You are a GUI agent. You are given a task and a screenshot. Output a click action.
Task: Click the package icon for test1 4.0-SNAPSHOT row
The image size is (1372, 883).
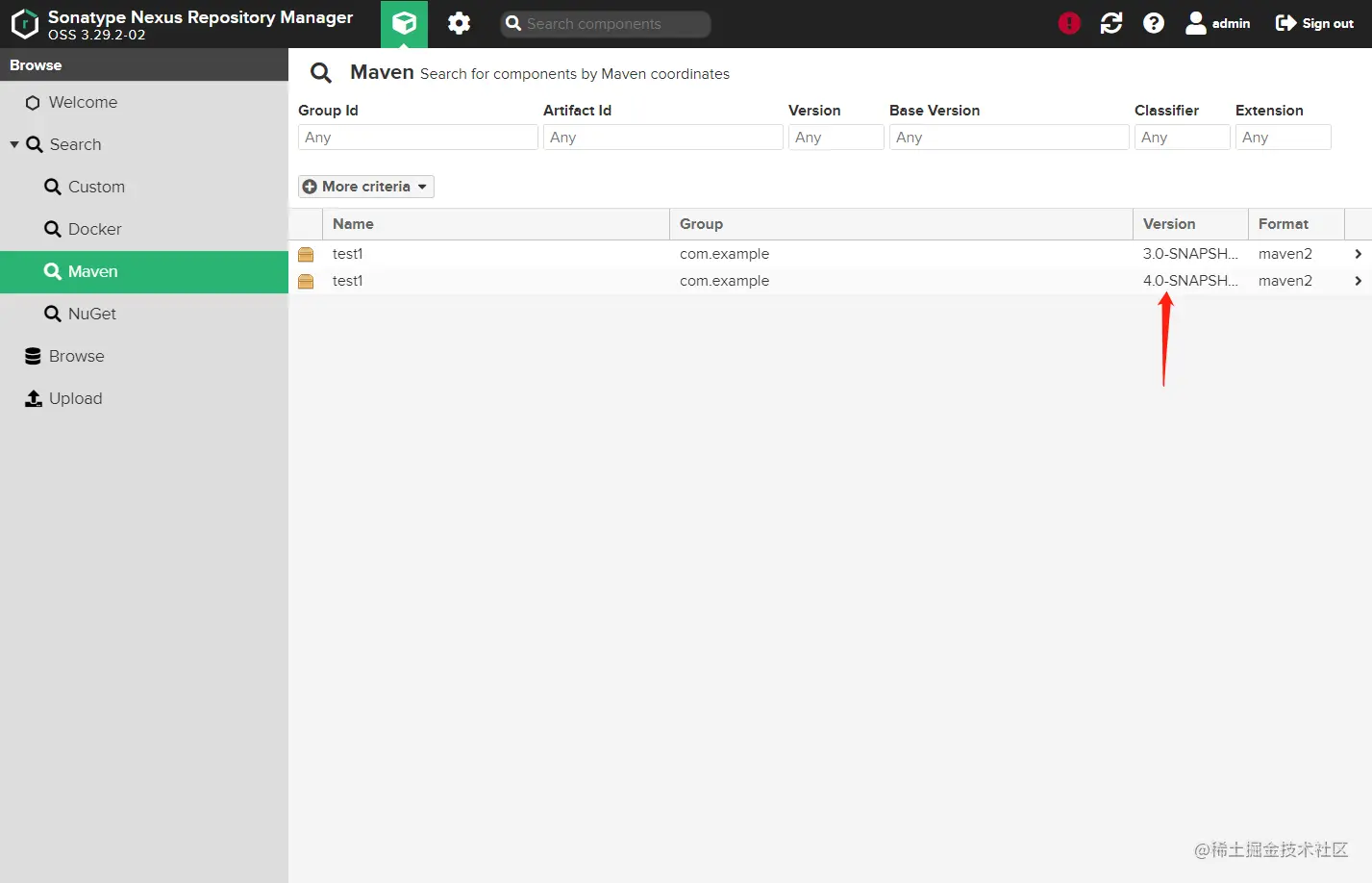coord(306,281)
